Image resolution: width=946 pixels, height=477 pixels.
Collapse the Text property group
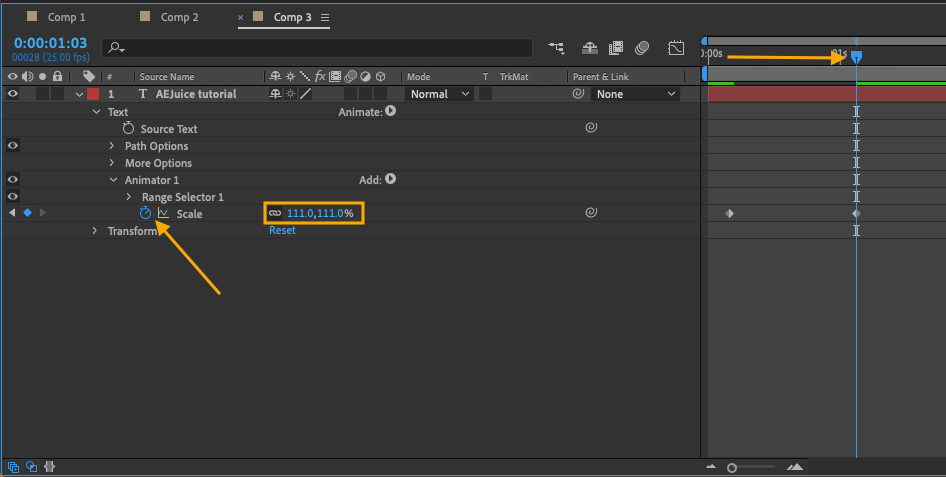click(96, 112)
